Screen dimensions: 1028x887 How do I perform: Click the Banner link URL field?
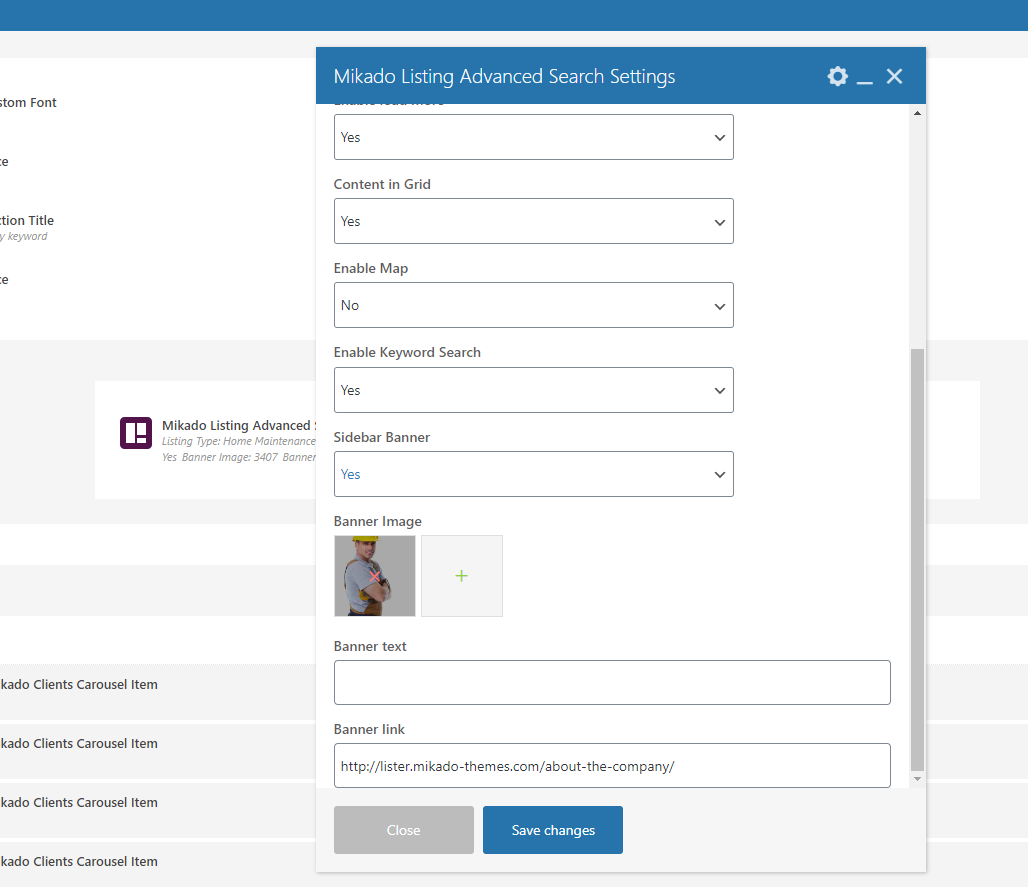pos(612,766)
